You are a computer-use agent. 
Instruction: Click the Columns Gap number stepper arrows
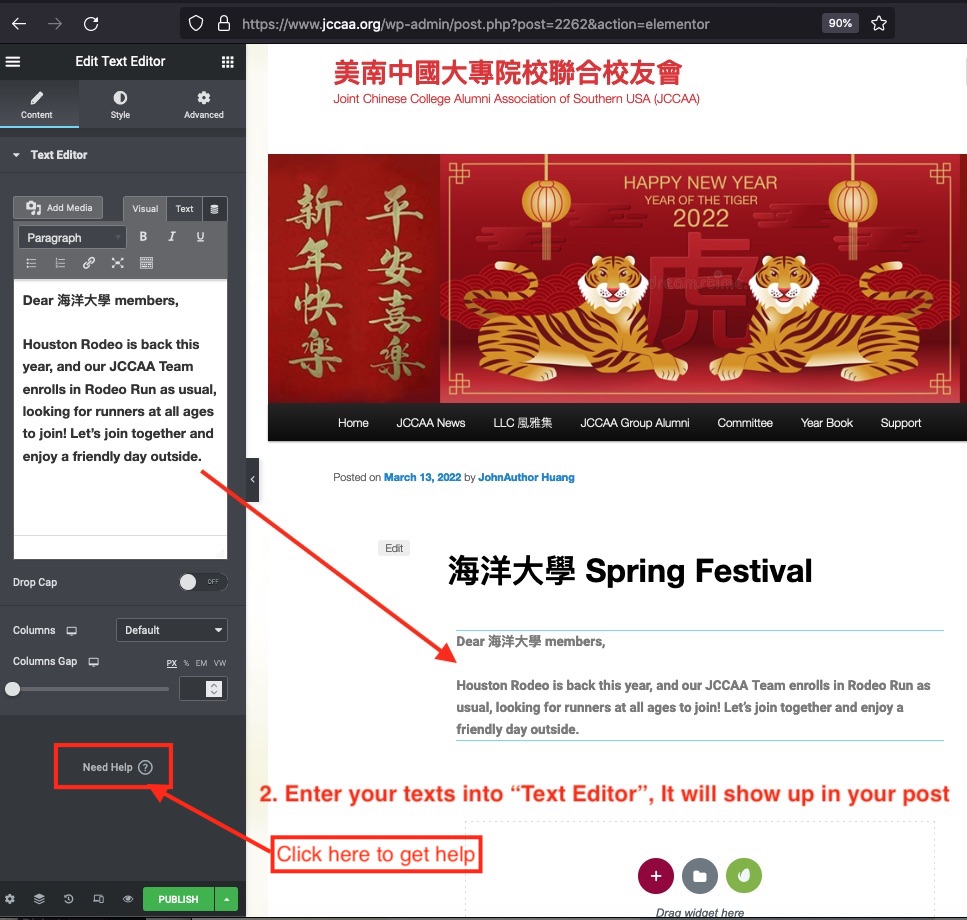[x=214, y=689]
